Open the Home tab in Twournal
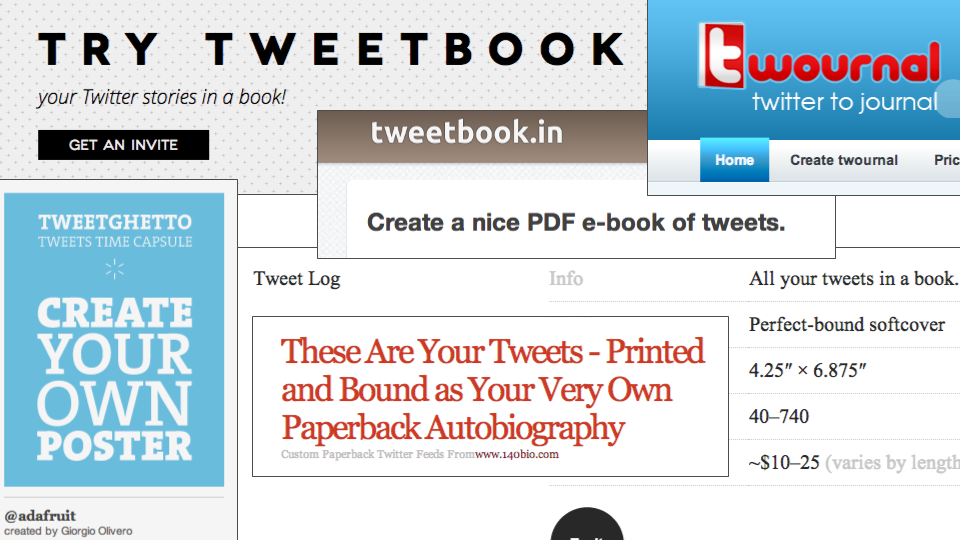The height and width of the screenshot is (540, 960). coord(734,160)
